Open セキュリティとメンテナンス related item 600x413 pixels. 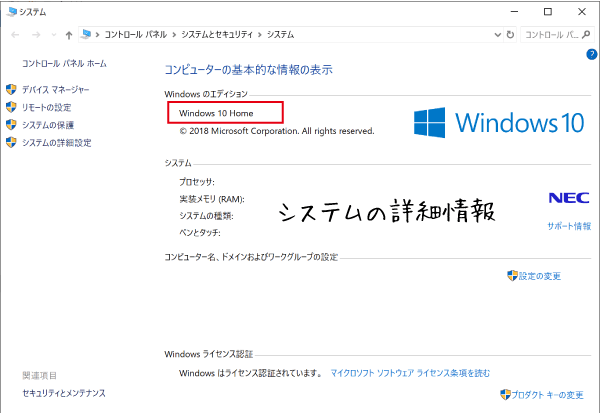tap(64, 393)
